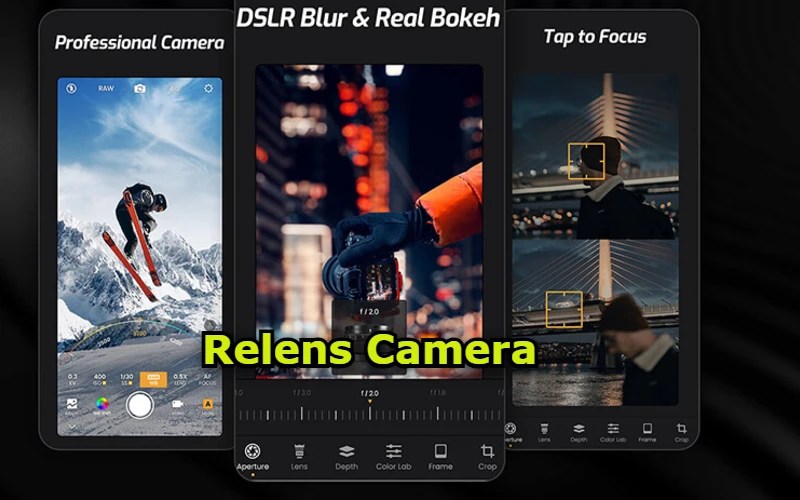Tap the orange A mode icon
The image size is (800, 500).
208,405
